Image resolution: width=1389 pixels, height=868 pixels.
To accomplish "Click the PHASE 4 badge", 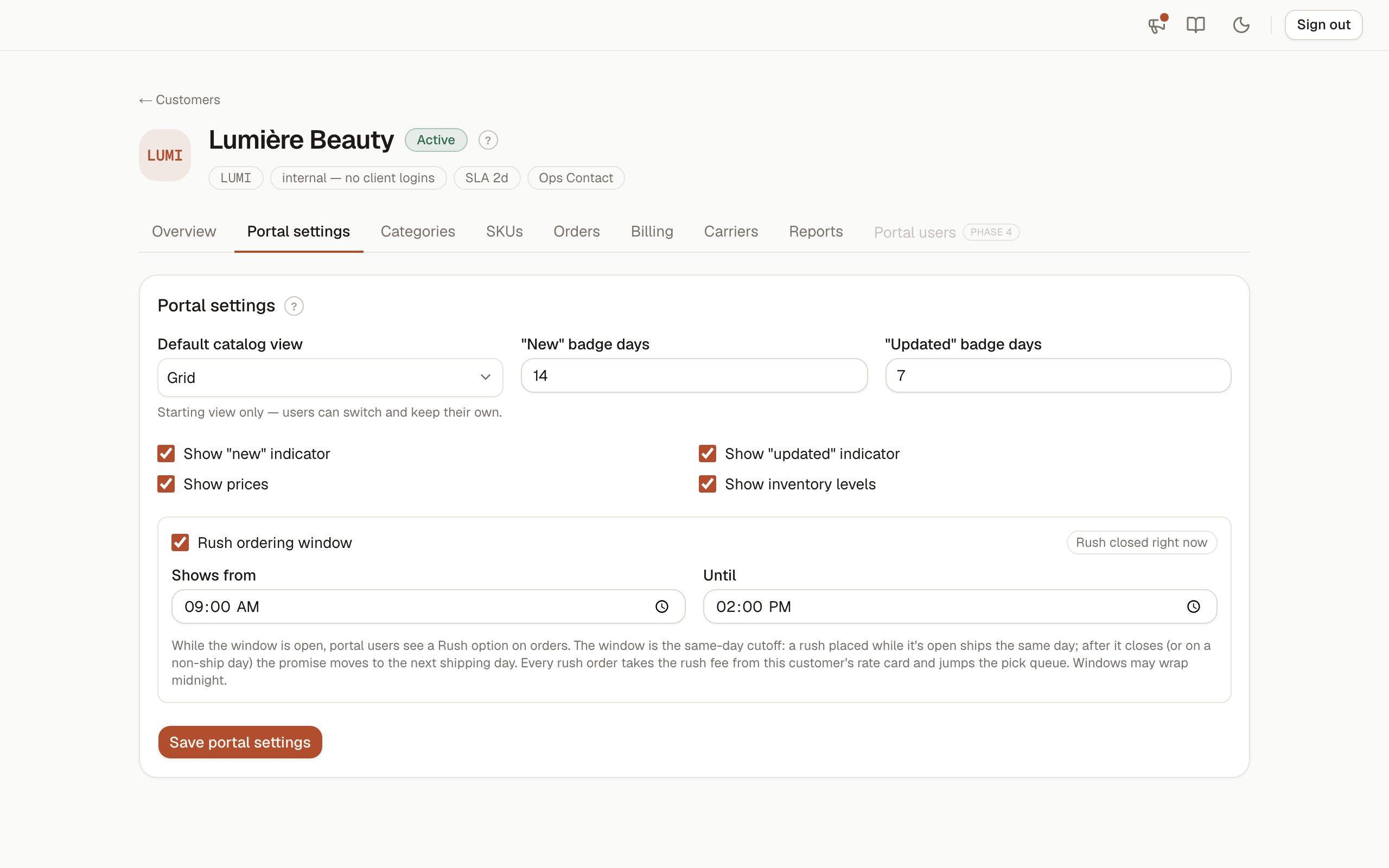I will 991,232.
